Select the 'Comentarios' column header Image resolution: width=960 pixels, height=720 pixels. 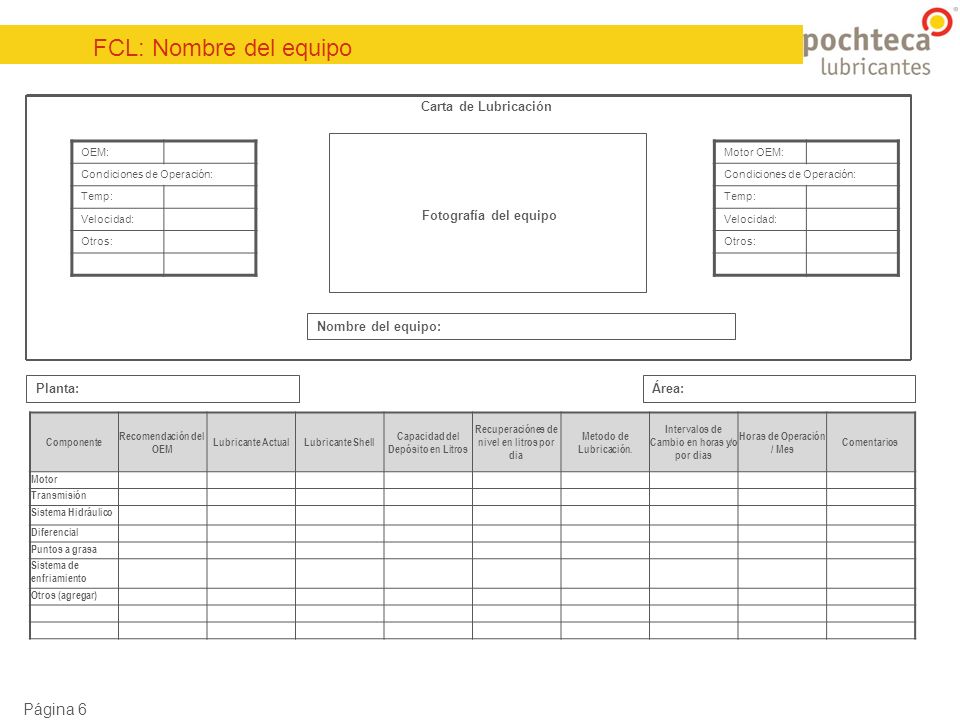point(870,442)
